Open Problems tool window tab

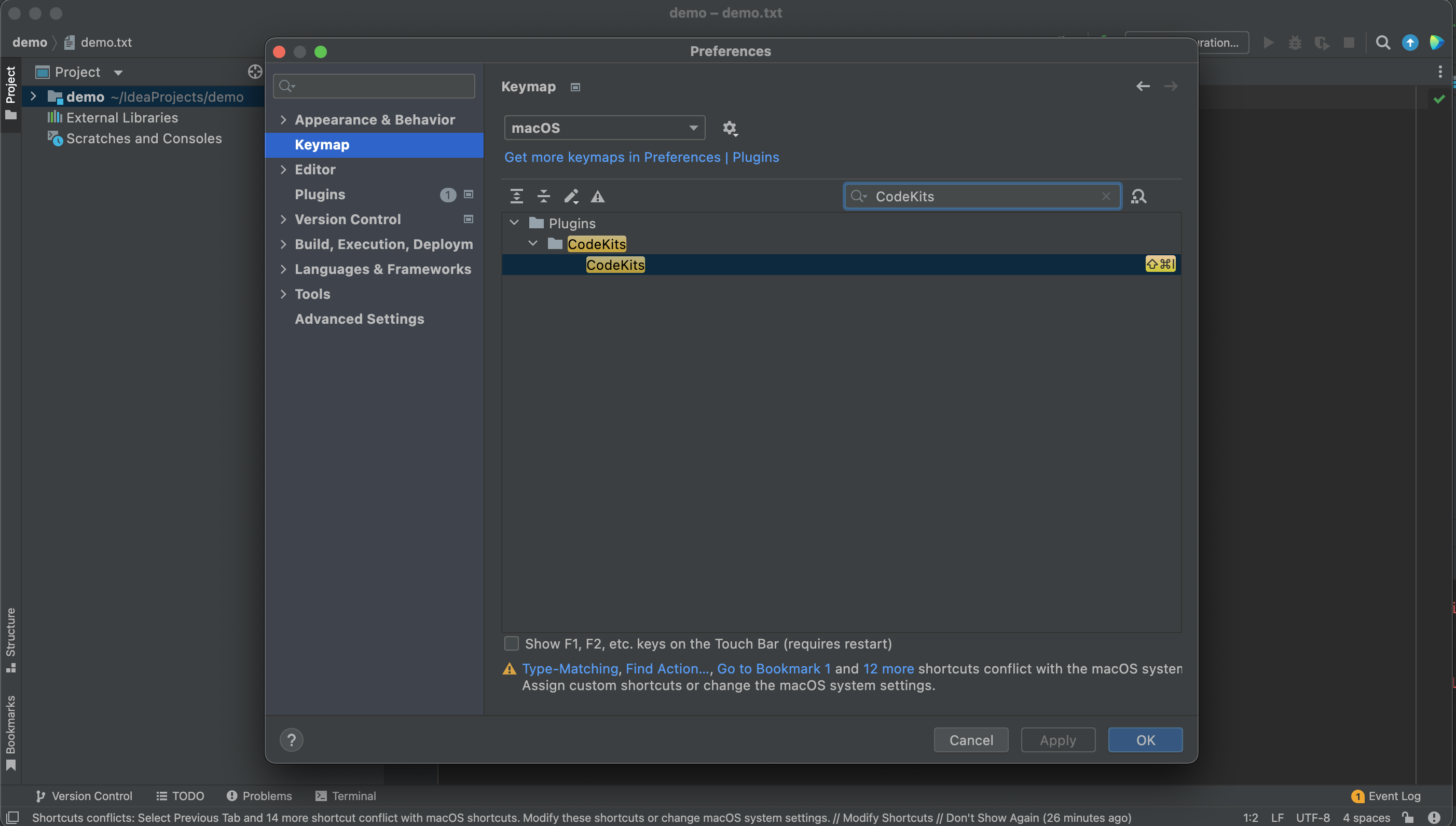click(259, 796)
